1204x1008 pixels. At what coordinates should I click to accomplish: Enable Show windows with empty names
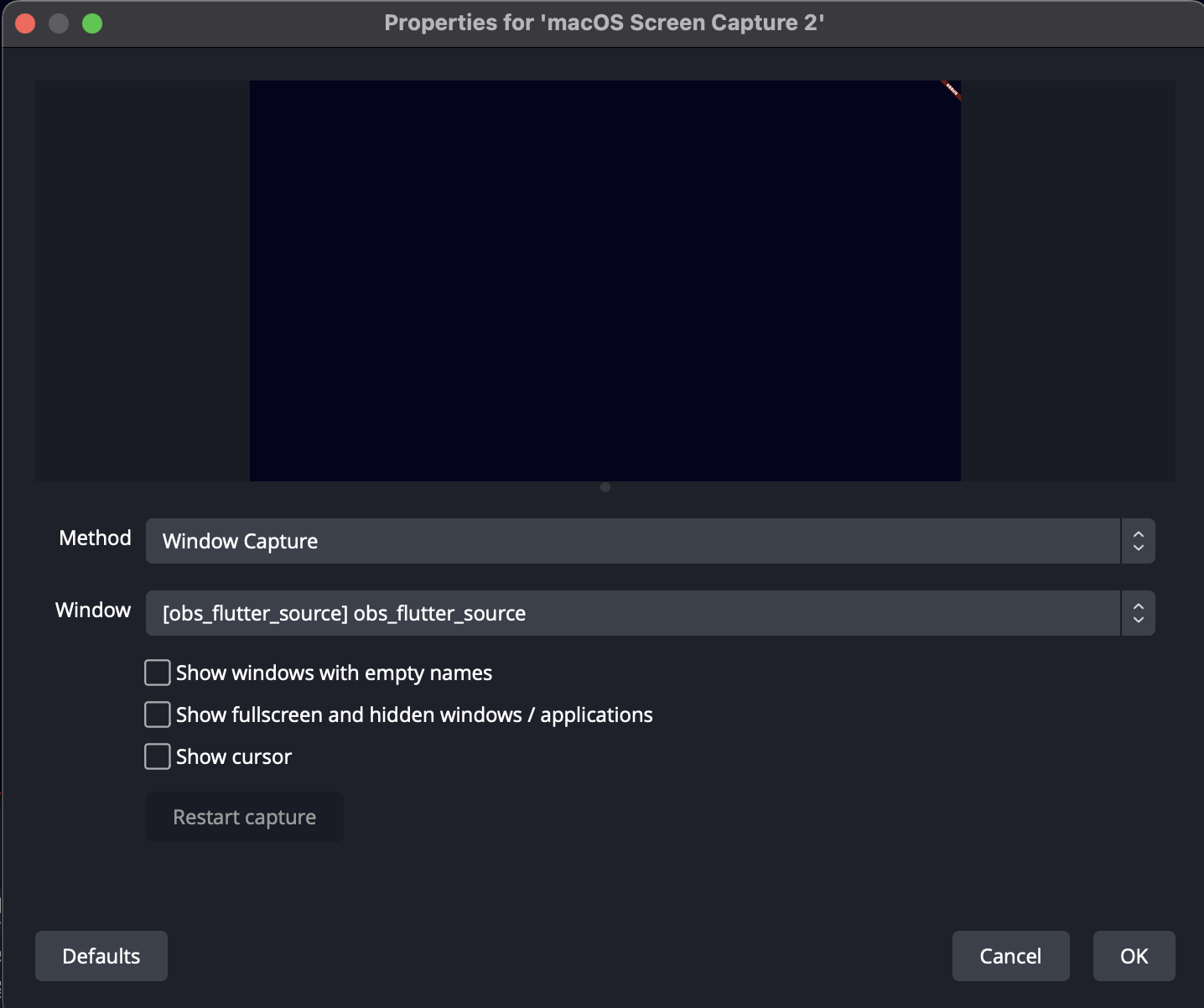pyautogui.click(x=158, y=673)
